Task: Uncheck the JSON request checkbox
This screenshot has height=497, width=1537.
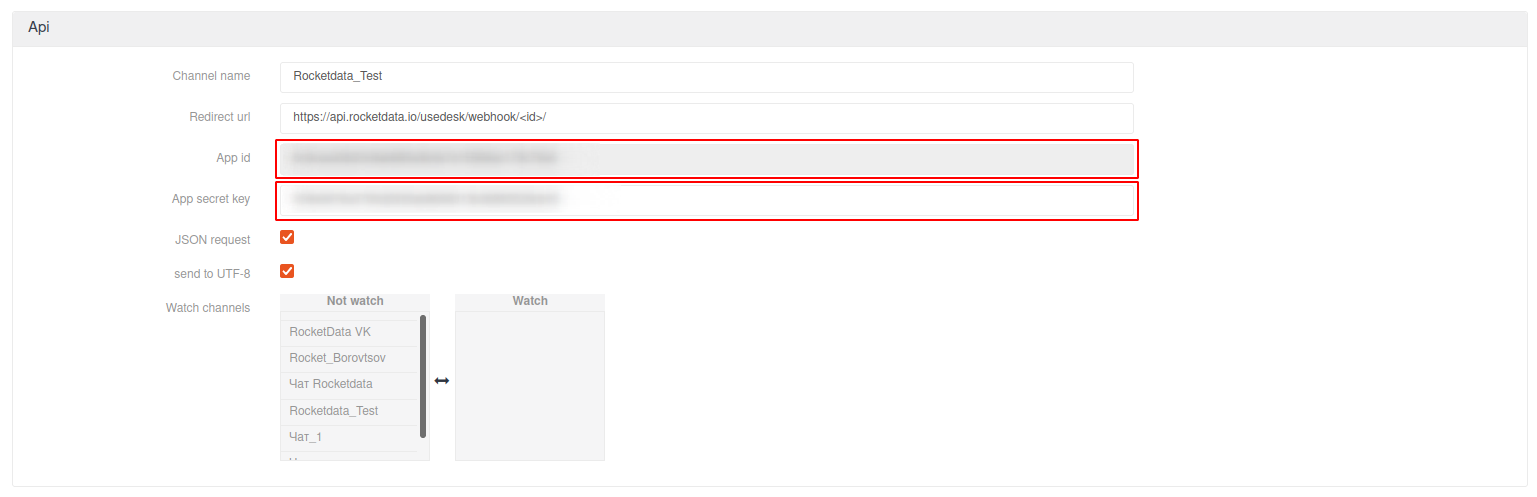Action: tap(287, 237)
